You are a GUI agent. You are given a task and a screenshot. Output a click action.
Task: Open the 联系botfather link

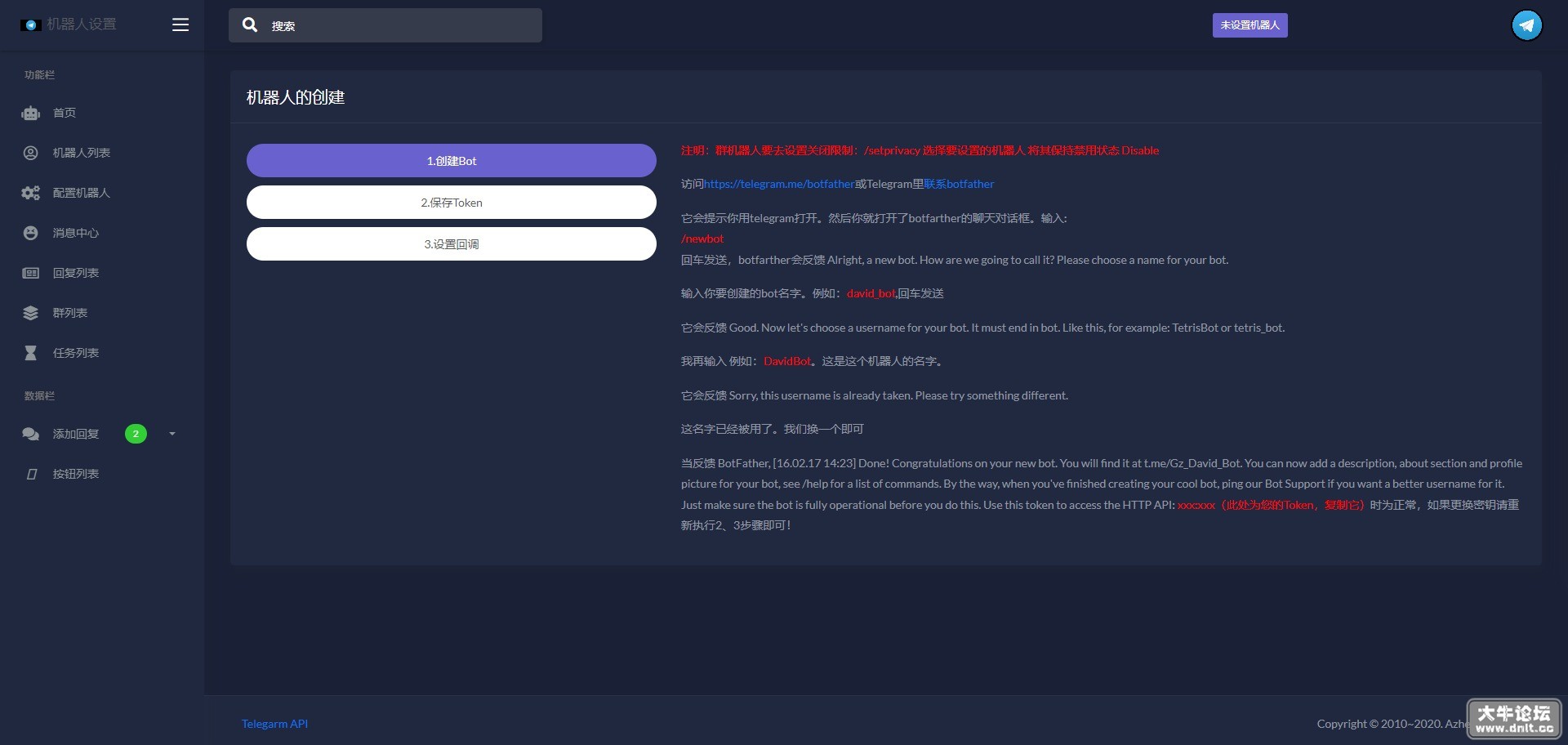[959, 185]
